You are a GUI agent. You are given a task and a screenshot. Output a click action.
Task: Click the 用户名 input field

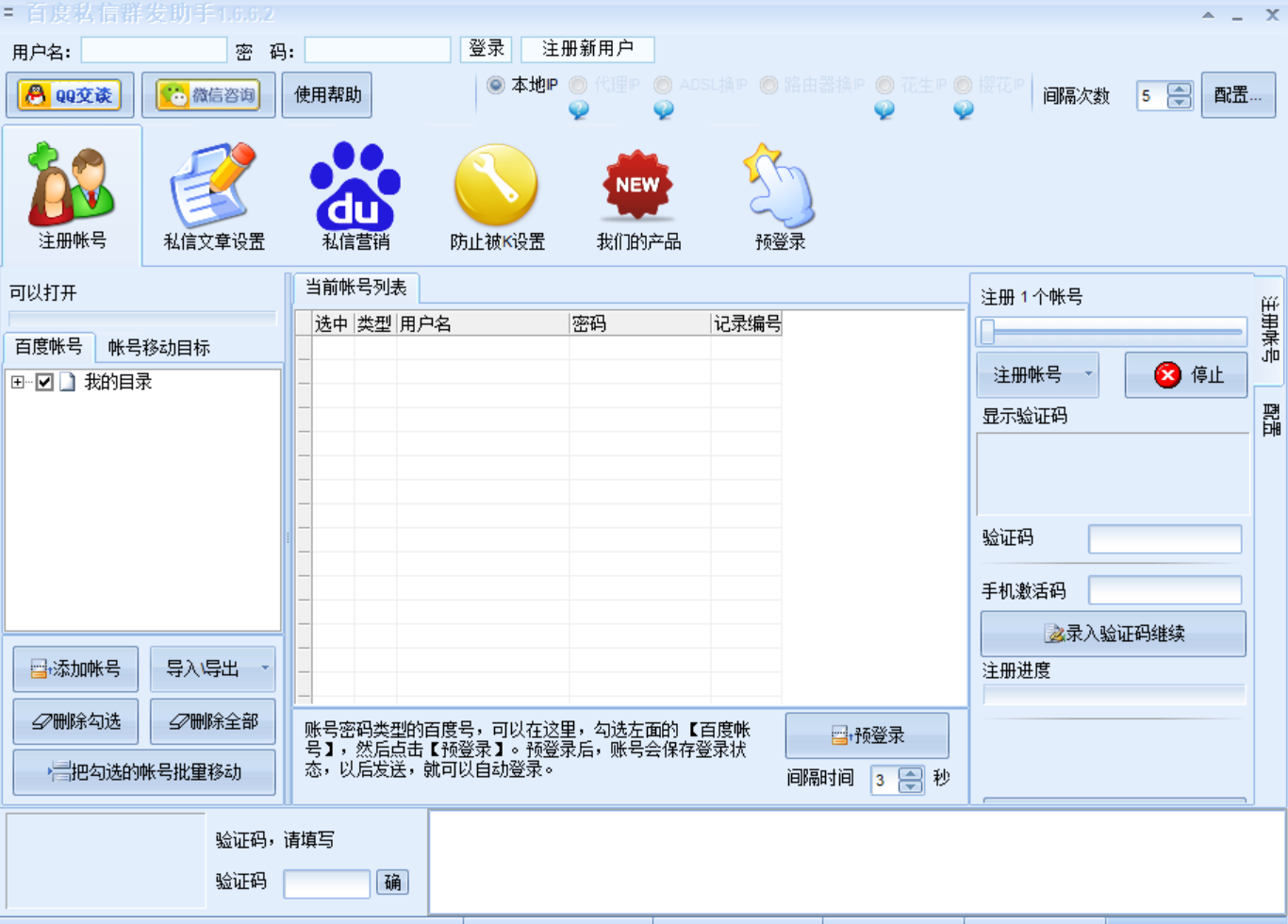154,50
